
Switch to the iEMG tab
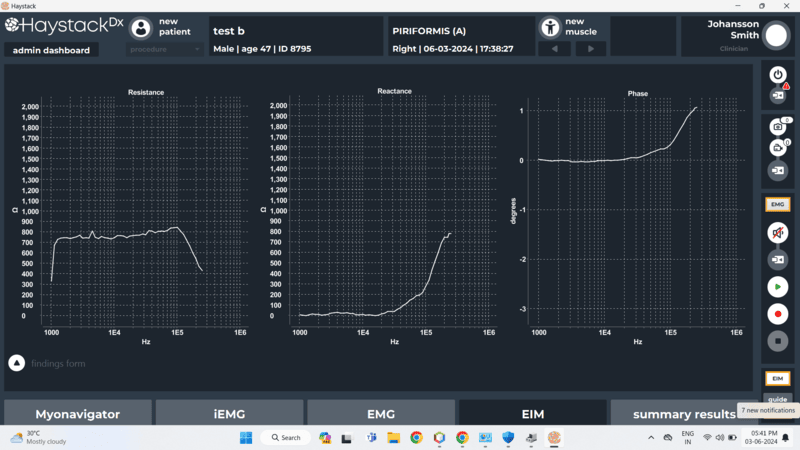click(229, 414)
